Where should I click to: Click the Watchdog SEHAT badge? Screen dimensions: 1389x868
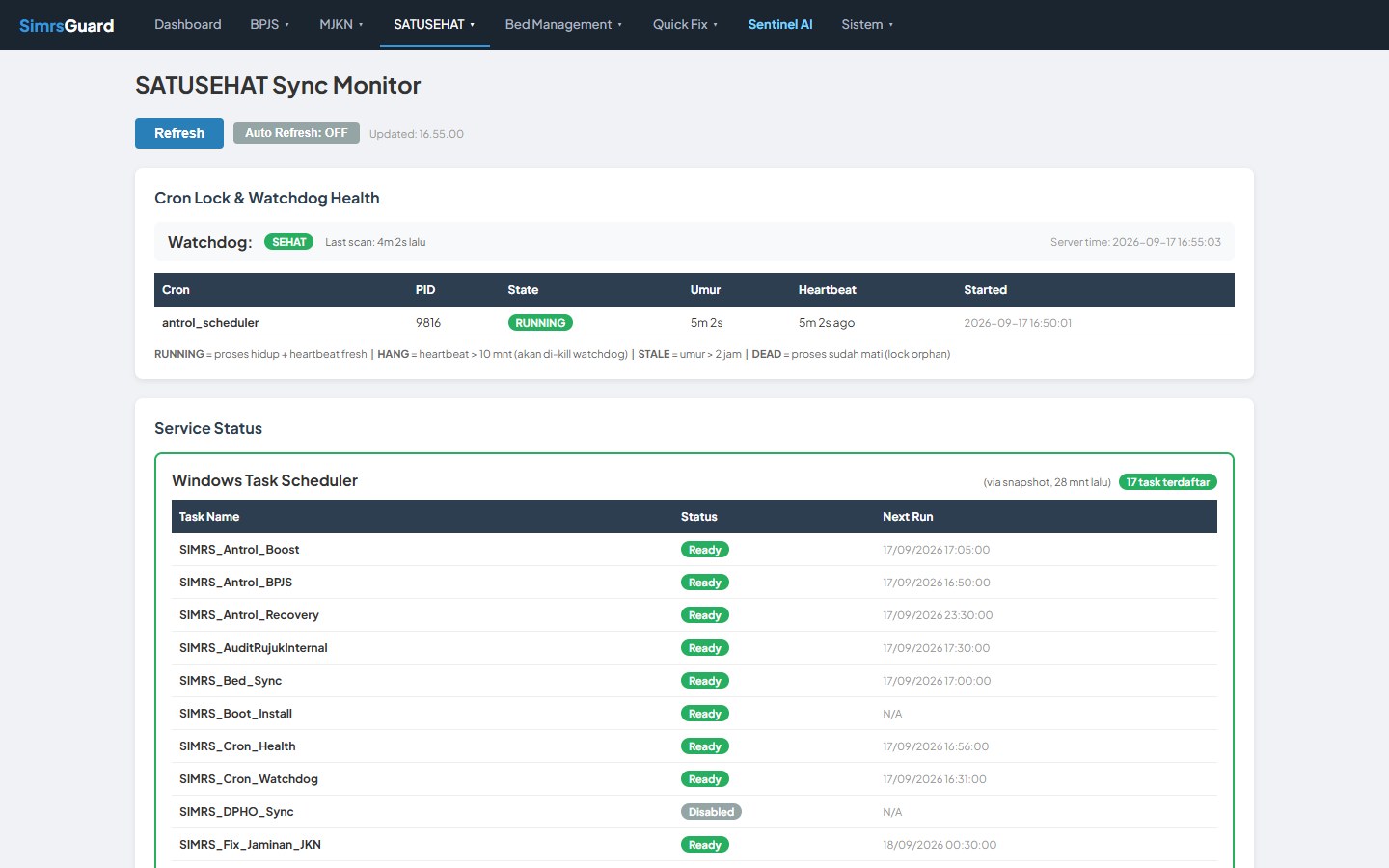pos(288,242)
